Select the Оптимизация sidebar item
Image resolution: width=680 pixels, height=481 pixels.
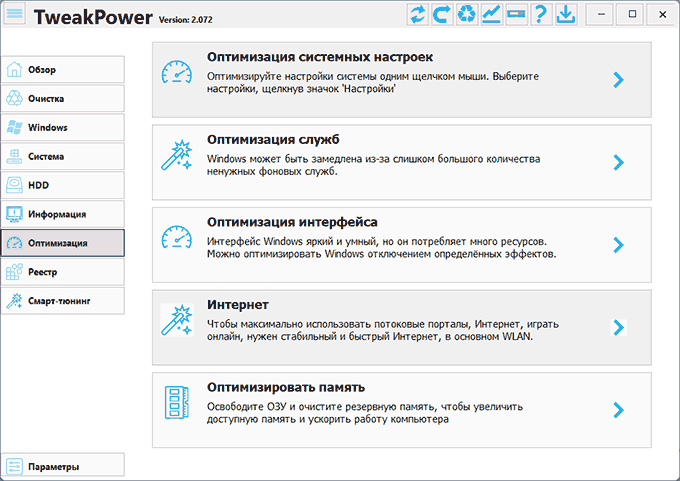coord(63,243)
